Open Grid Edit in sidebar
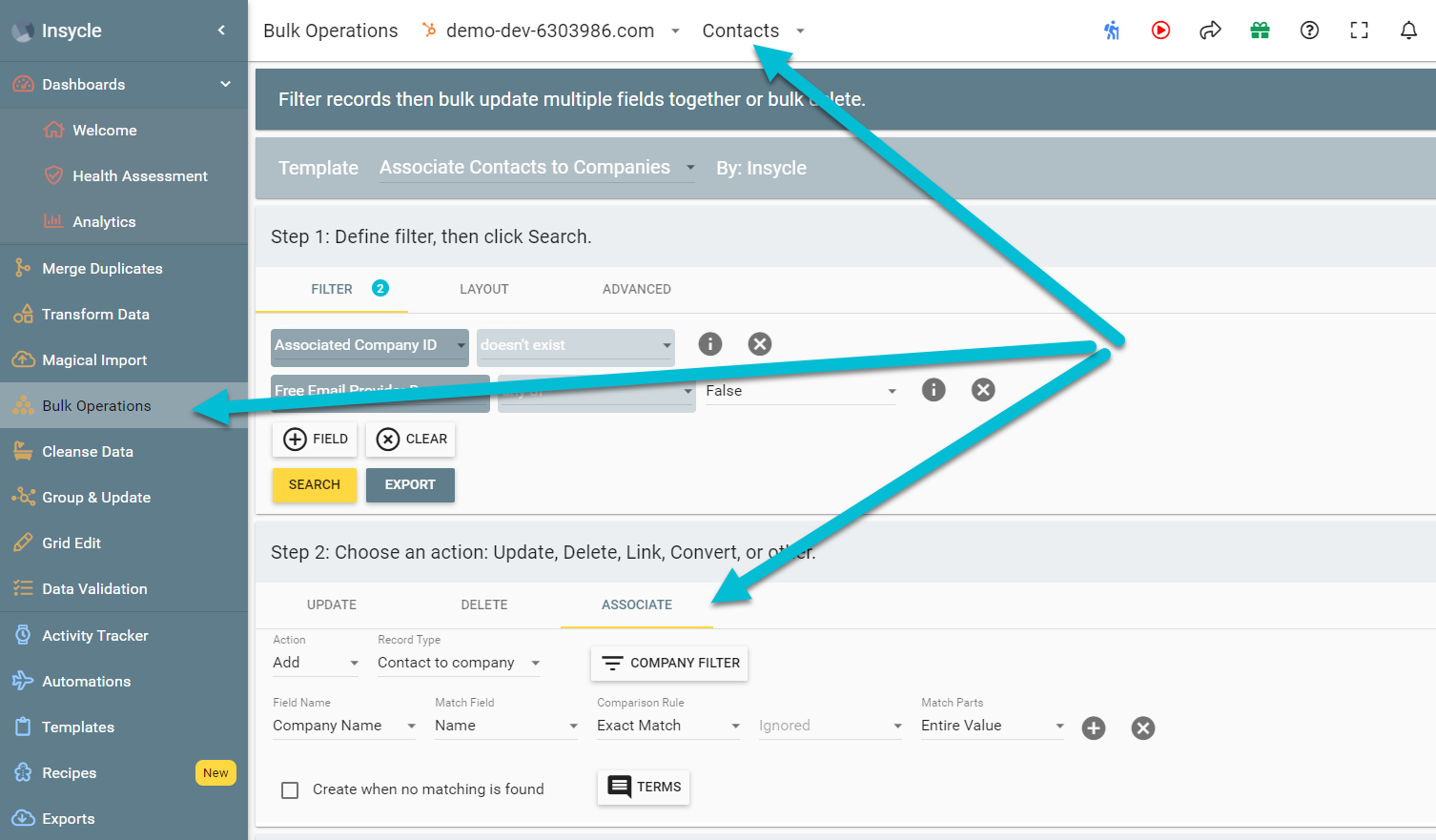 point(124,543)
